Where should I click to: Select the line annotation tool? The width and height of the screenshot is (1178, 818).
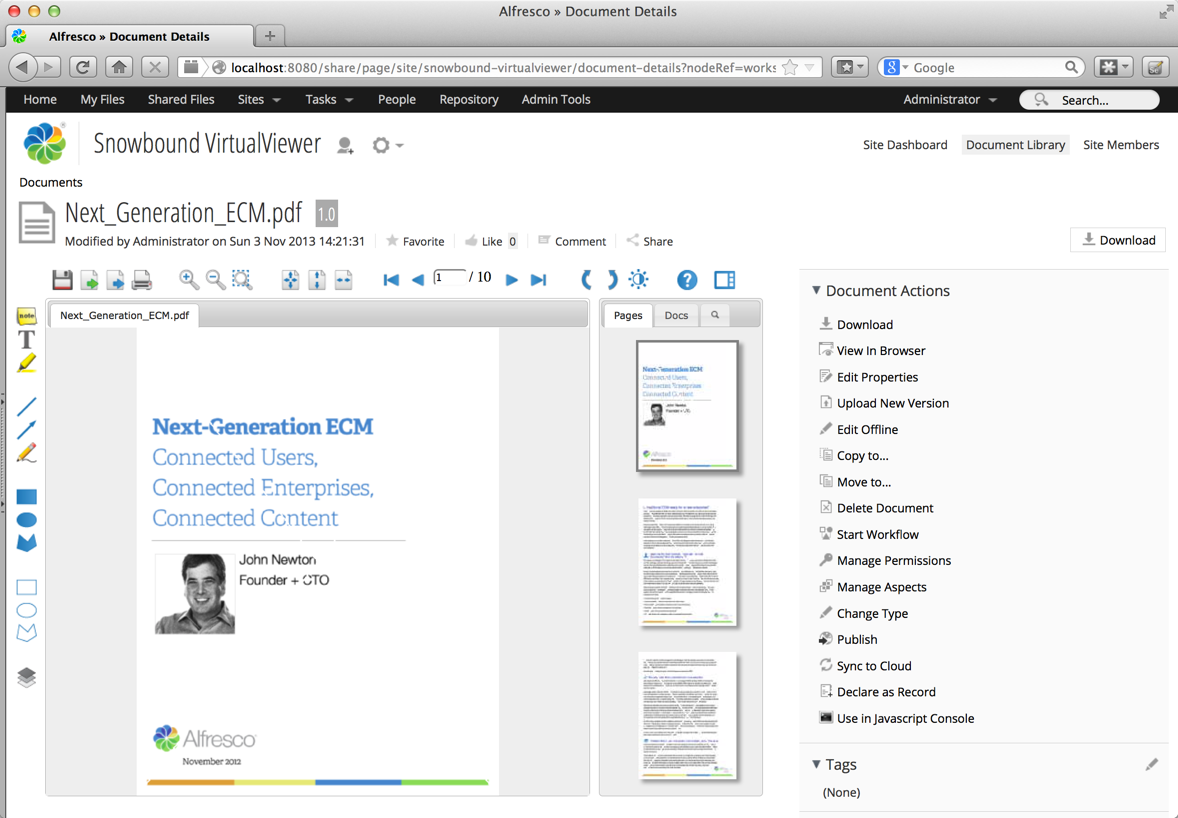(x=26, y=406)
